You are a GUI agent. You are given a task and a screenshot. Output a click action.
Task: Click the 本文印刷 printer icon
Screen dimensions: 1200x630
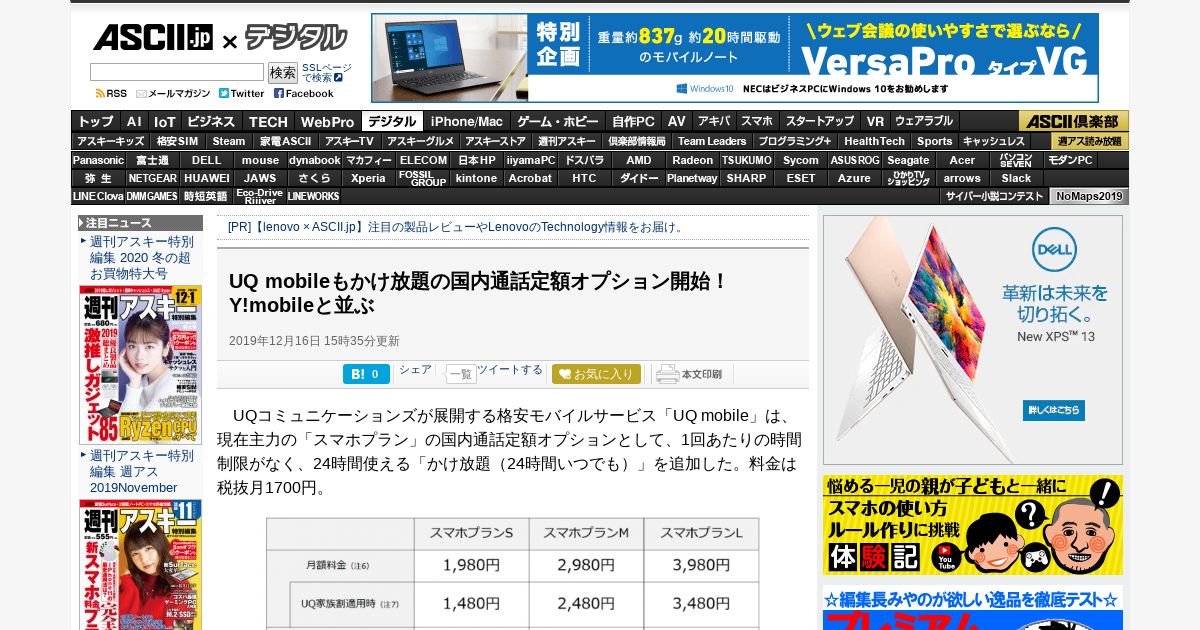[690, 374]
